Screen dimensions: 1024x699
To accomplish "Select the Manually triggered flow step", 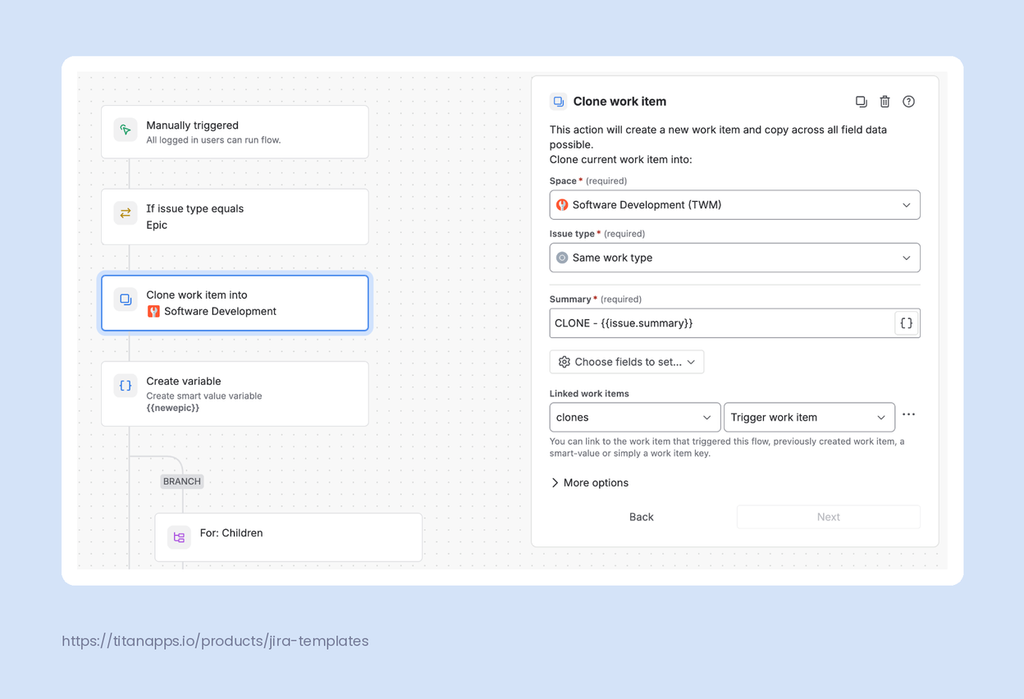I will tap(235, 132).
